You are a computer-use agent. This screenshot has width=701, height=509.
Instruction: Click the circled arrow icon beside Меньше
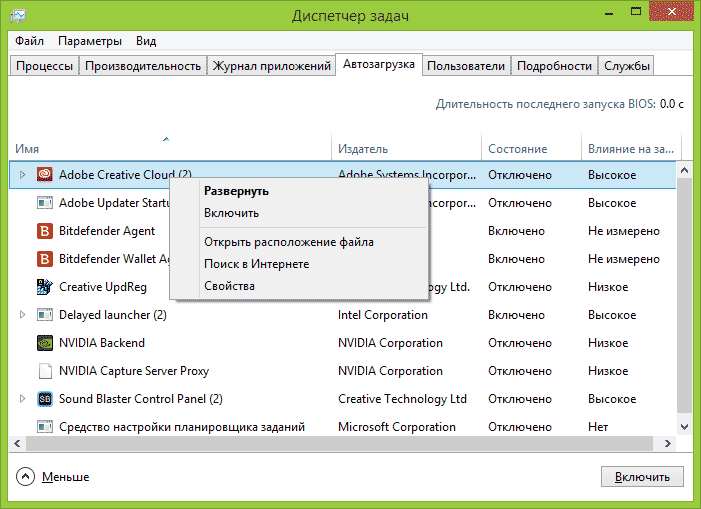click(x=25, y=477)
